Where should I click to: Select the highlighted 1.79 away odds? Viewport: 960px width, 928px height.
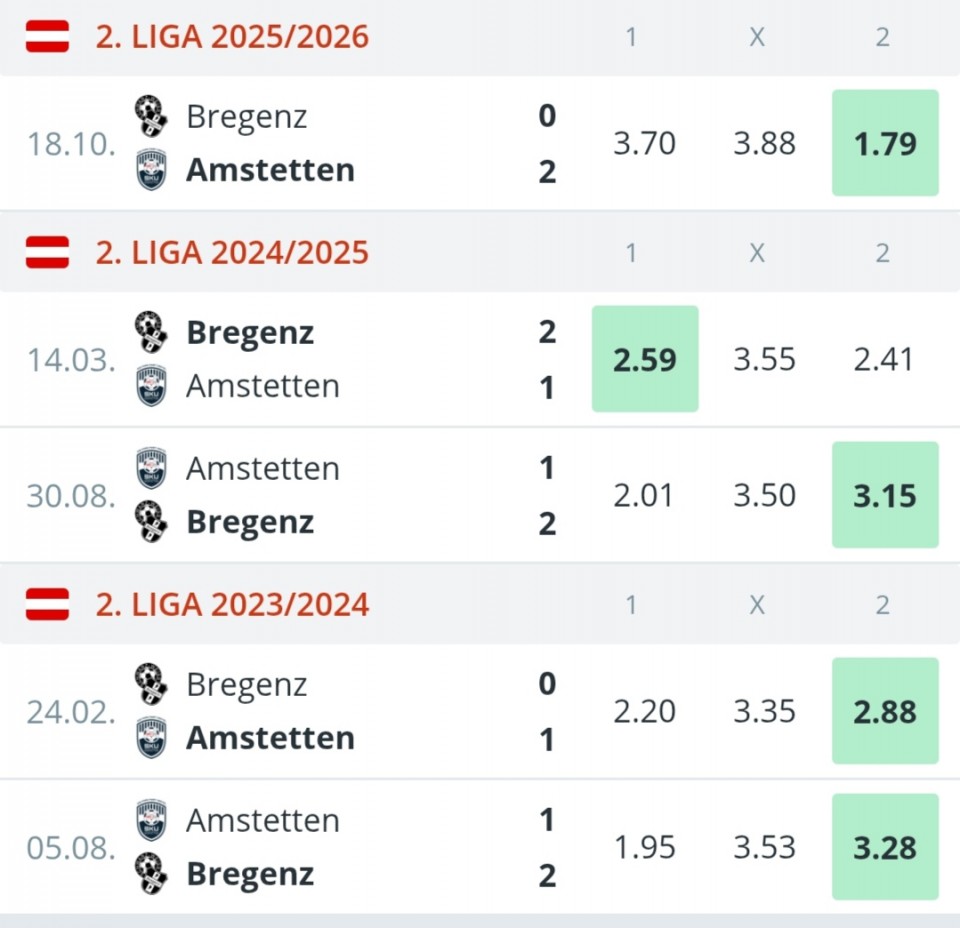[x=885, y=143]
